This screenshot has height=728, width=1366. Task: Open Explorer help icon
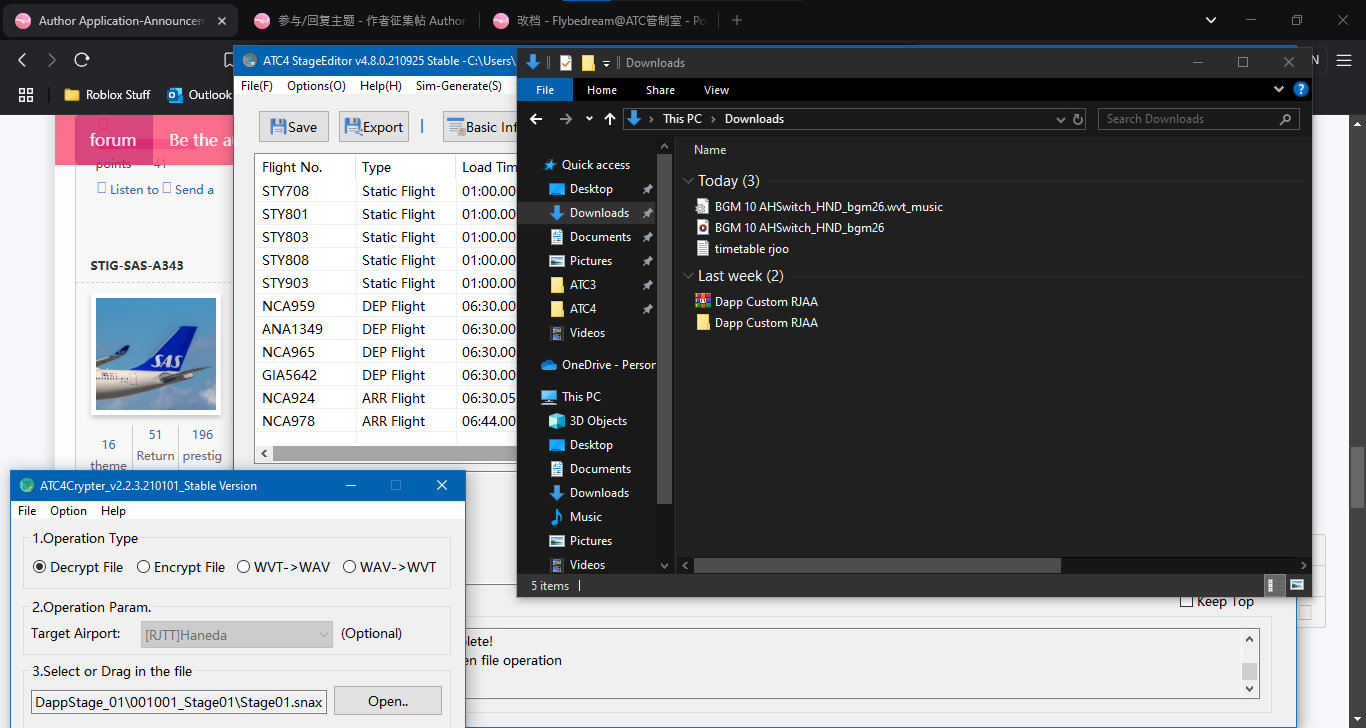(1300, 89)
